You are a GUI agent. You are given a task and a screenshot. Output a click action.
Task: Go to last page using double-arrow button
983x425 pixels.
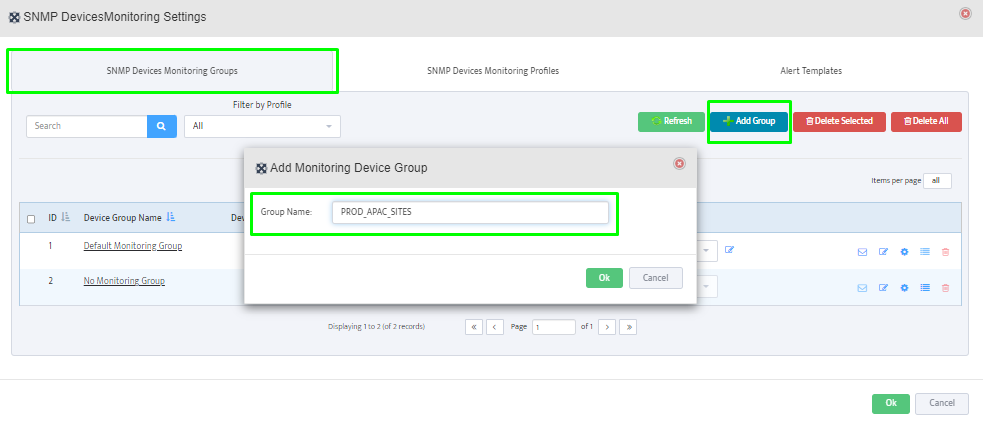[628, 327]
